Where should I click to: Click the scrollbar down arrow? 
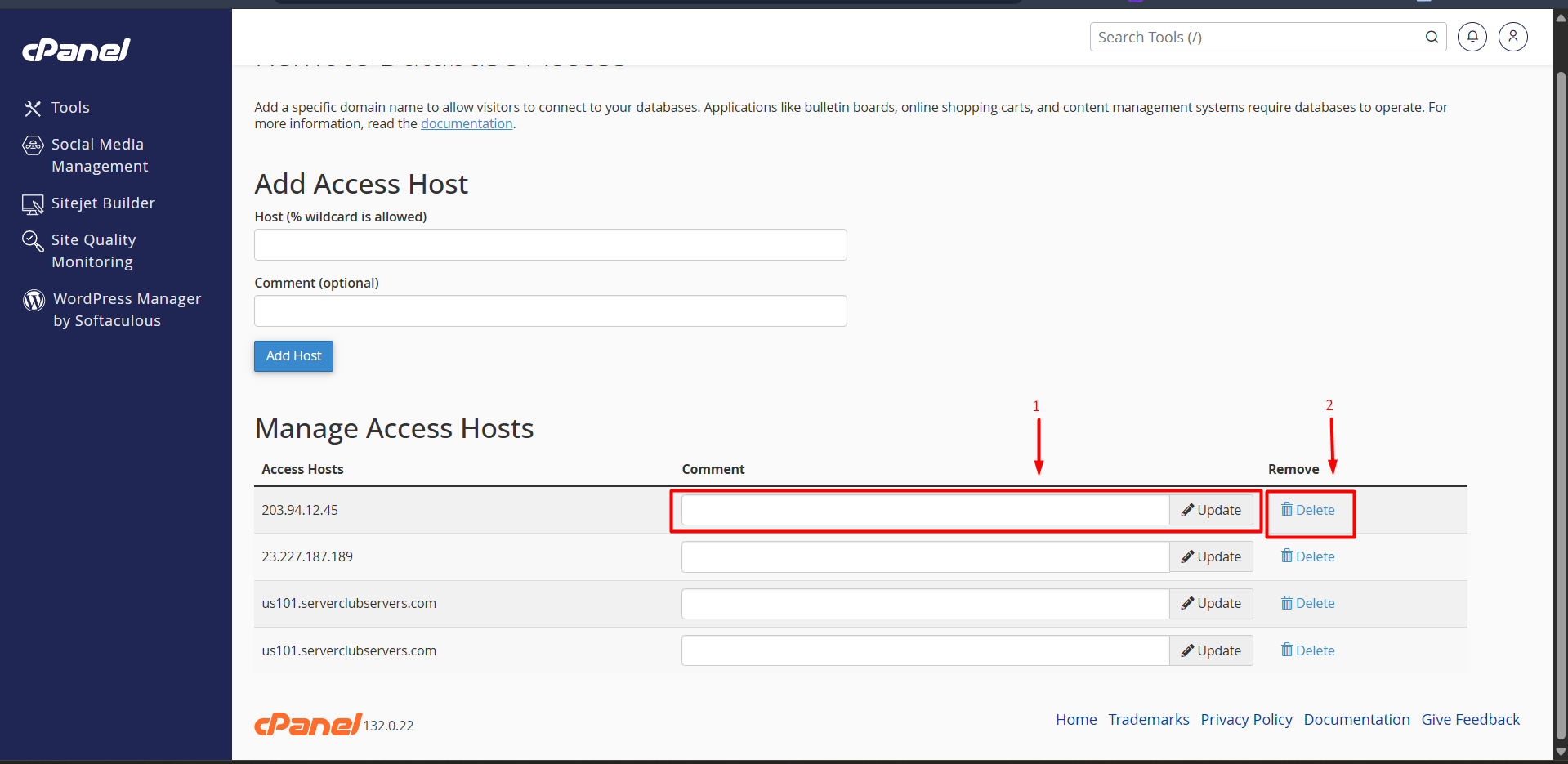[x=1561, y=753]
